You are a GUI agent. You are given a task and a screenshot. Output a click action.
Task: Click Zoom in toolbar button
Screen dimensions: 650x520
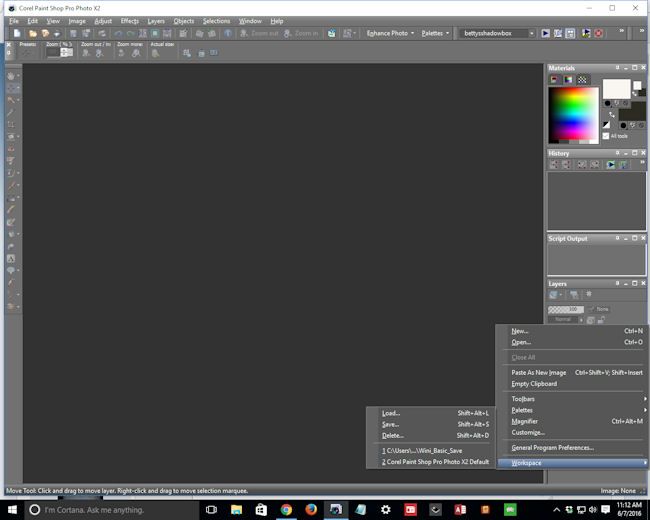pos(301,33)
